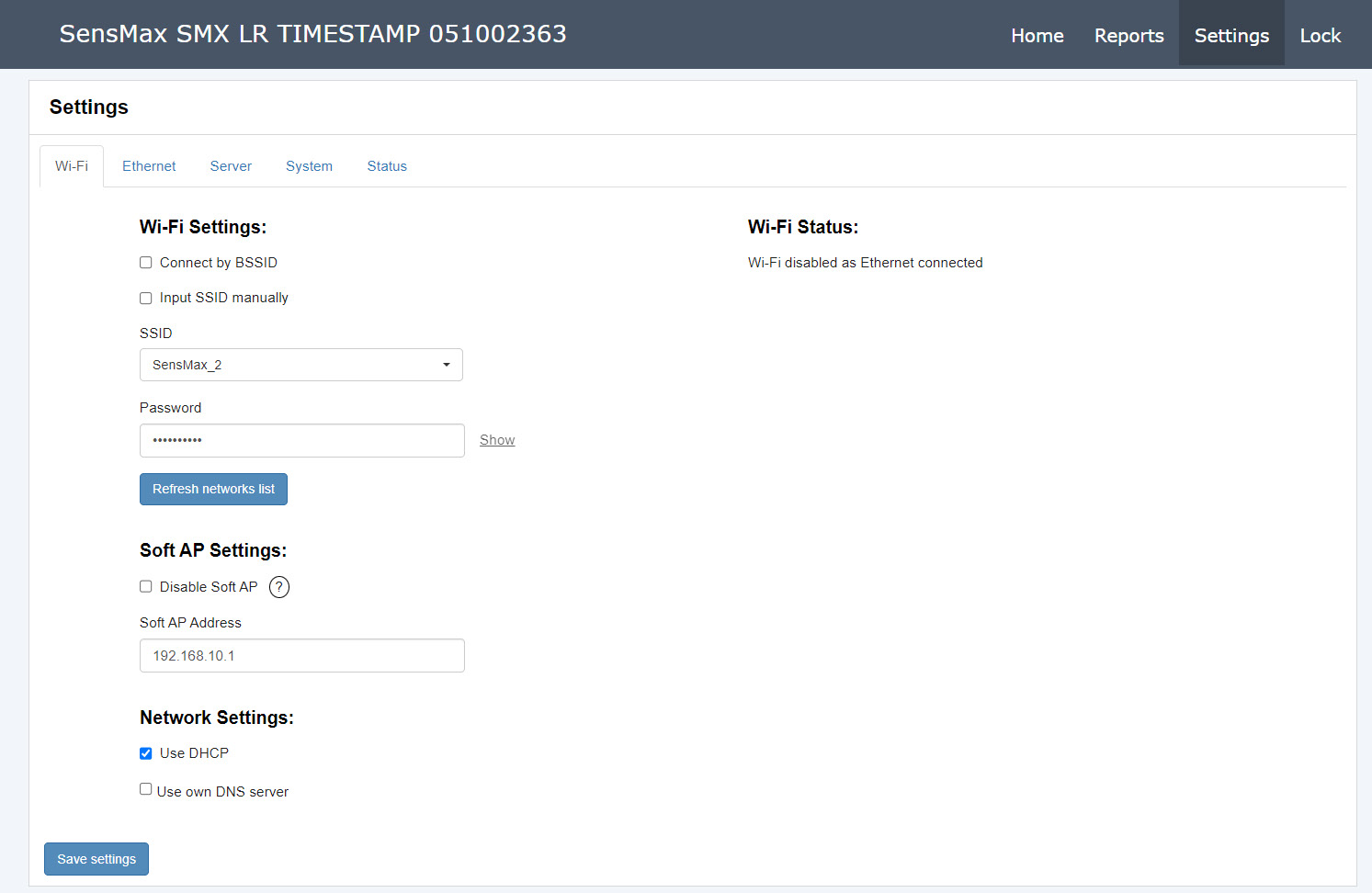Click Lock in the top navigation

pyautogui.click(x=1321, y=35)
